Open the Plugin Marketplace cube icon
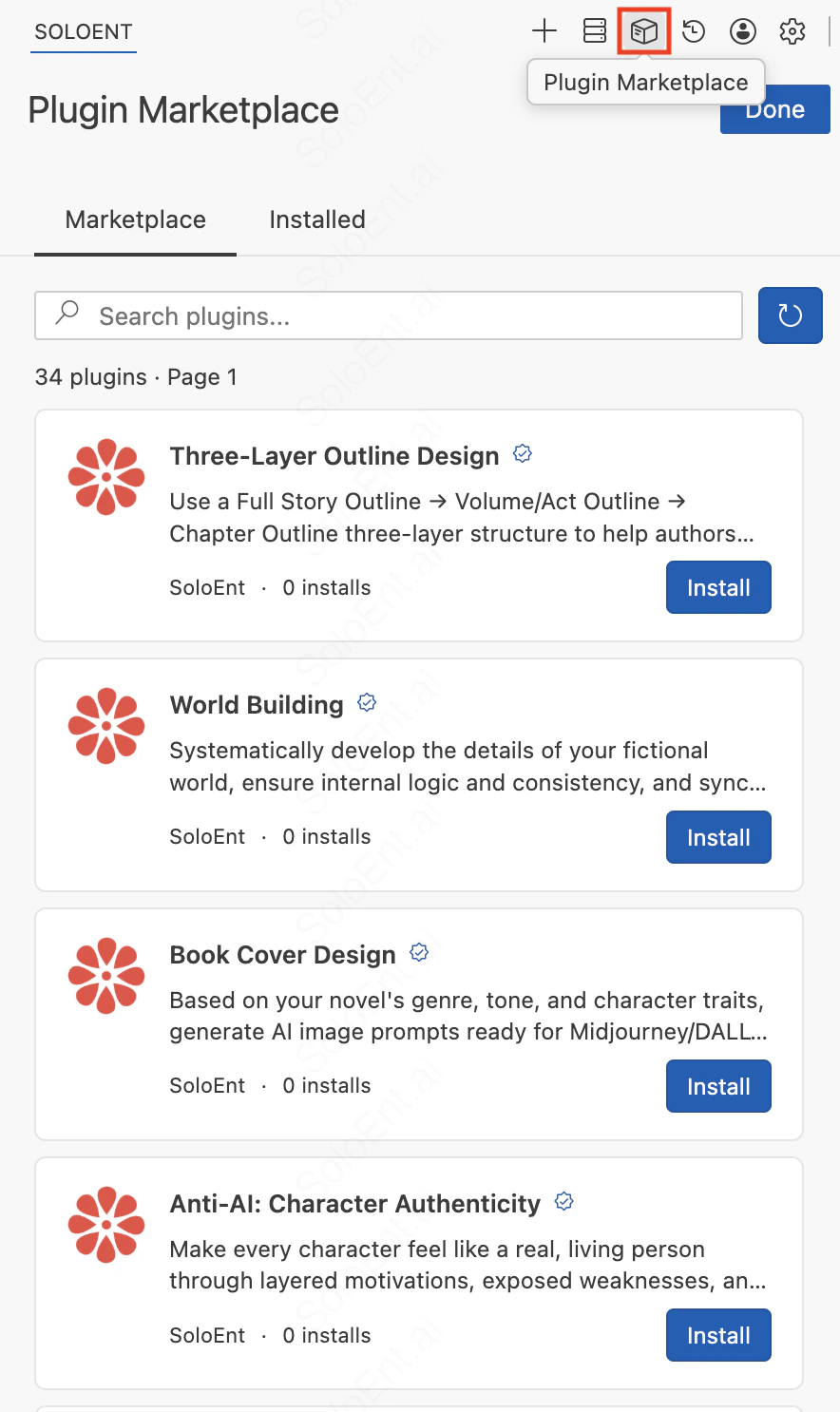The height and width of the screenshot is (1412, 840). (x=643, y=30)
